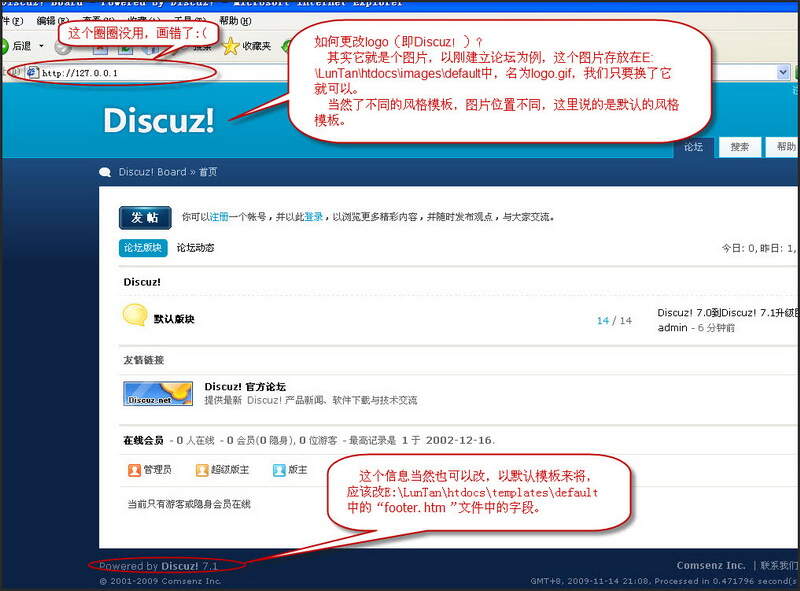Expand the Back button history dropdown arrow

pyautogui.click(x=41, y=46)
